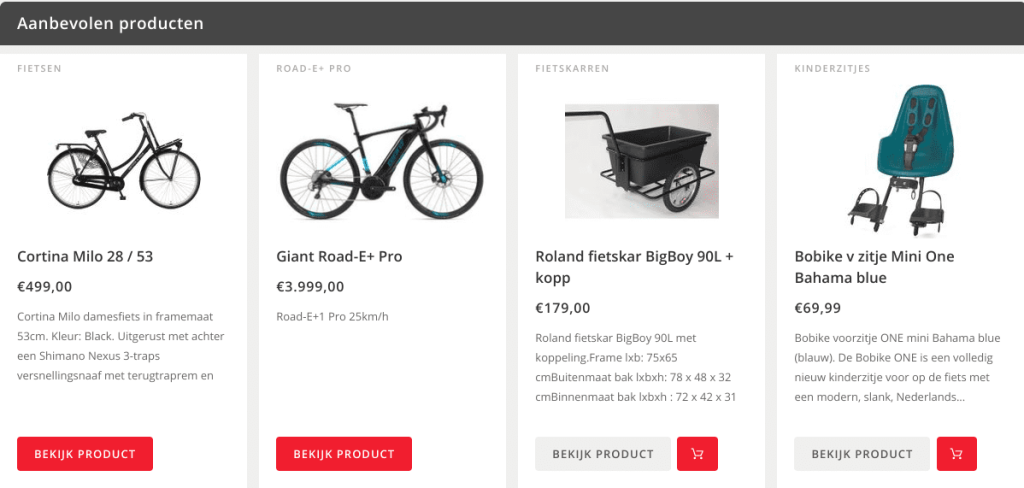This screenshot has width=1024, height=488.
Task: Open the Giant Road-E+ Pro title link
Action: (x=339, y=256)
